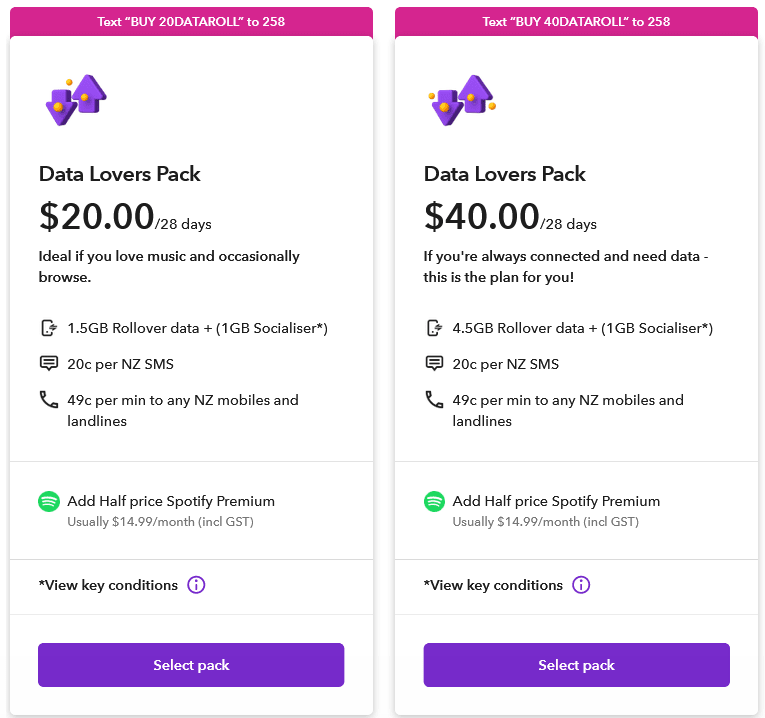
Task: Click Add Half price Spotify Premium in $20 pack
Action: [x=171, y=501]
